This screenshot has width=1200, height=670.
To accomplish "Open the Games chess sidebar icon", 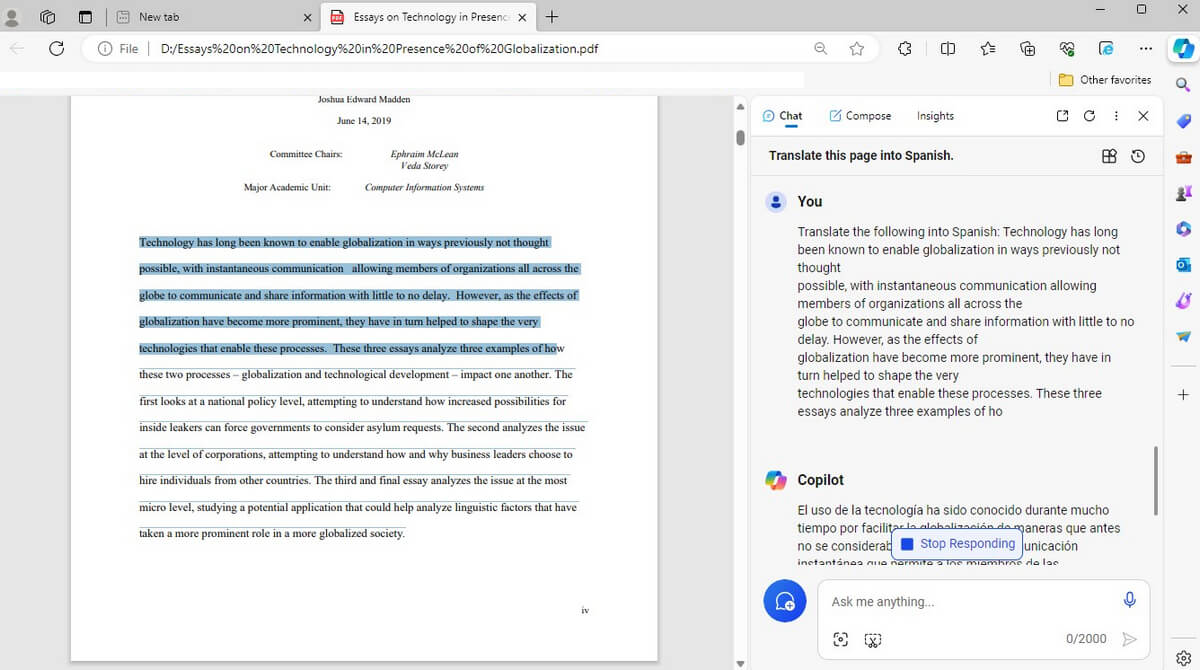I will pos(1183,193).
